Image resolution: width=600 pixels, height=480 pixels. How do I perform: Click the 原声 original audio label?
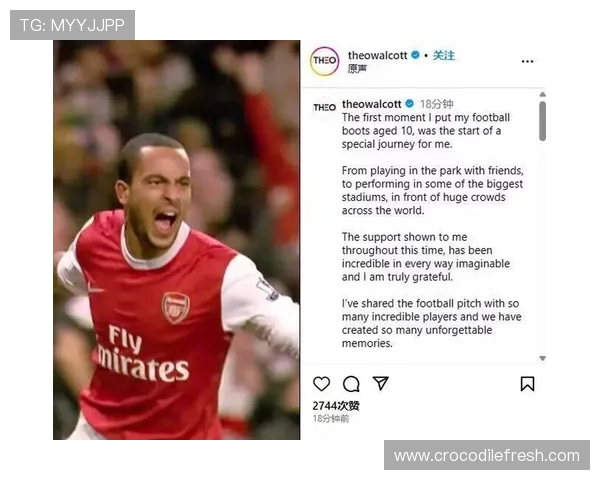pyautogui.click(x=357, y=69)
